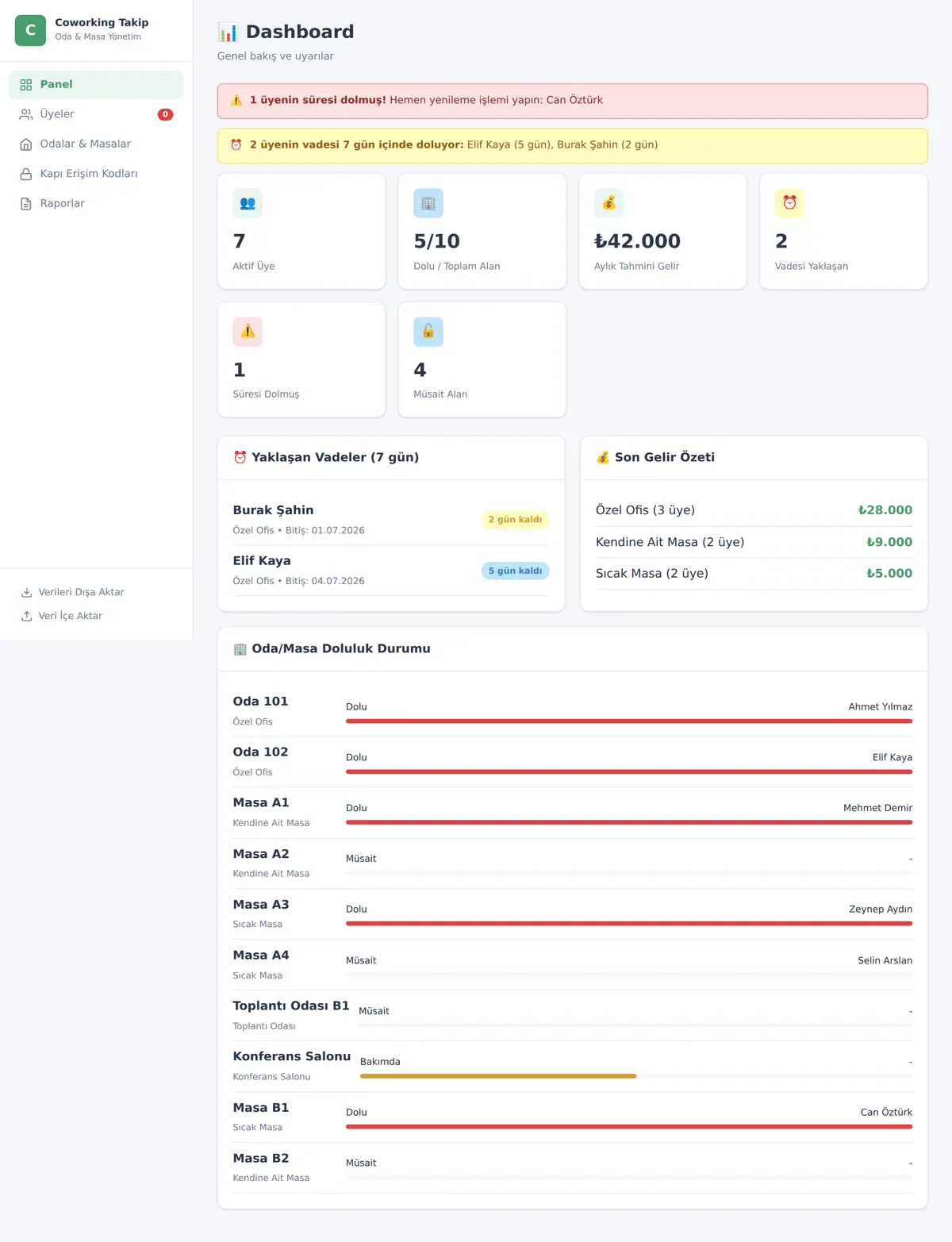This screenshot has height=1242, width=952.
Task: Click the red Üyeler notification badge
Action: (x=165, y=114)
